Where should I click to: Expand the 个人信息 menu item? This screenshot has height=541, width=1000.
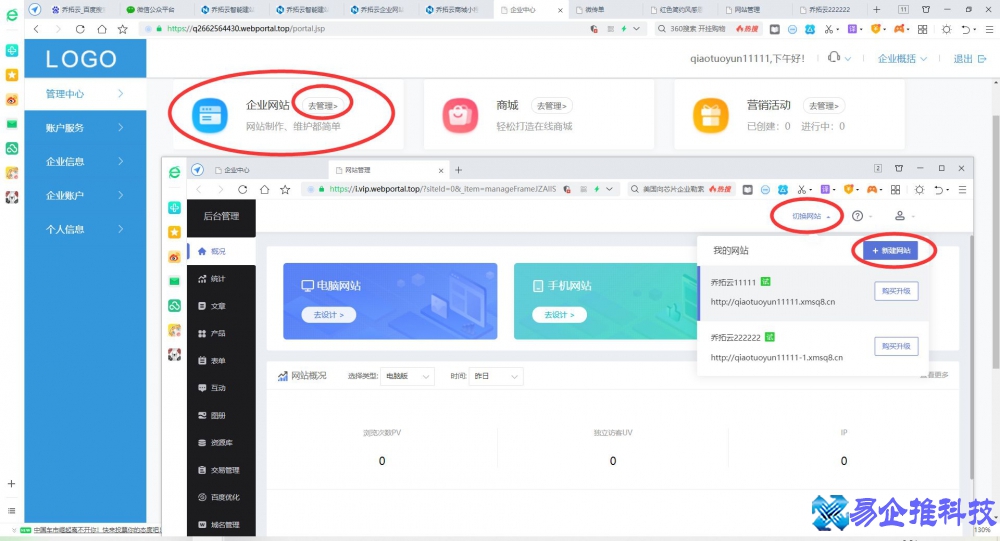pos(85,229)
